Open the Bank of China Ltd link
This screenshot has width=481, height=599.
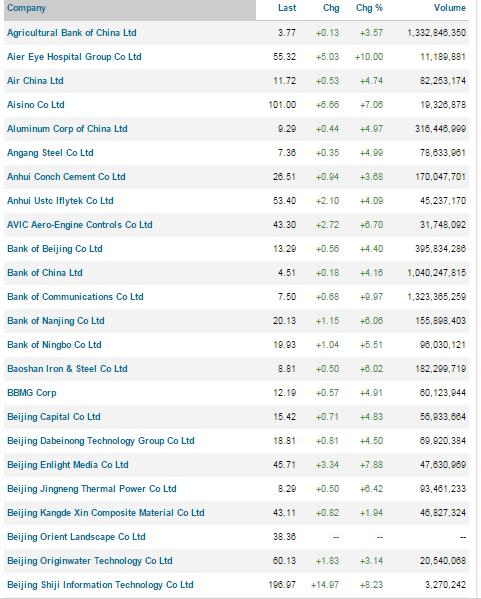point(45,273)
